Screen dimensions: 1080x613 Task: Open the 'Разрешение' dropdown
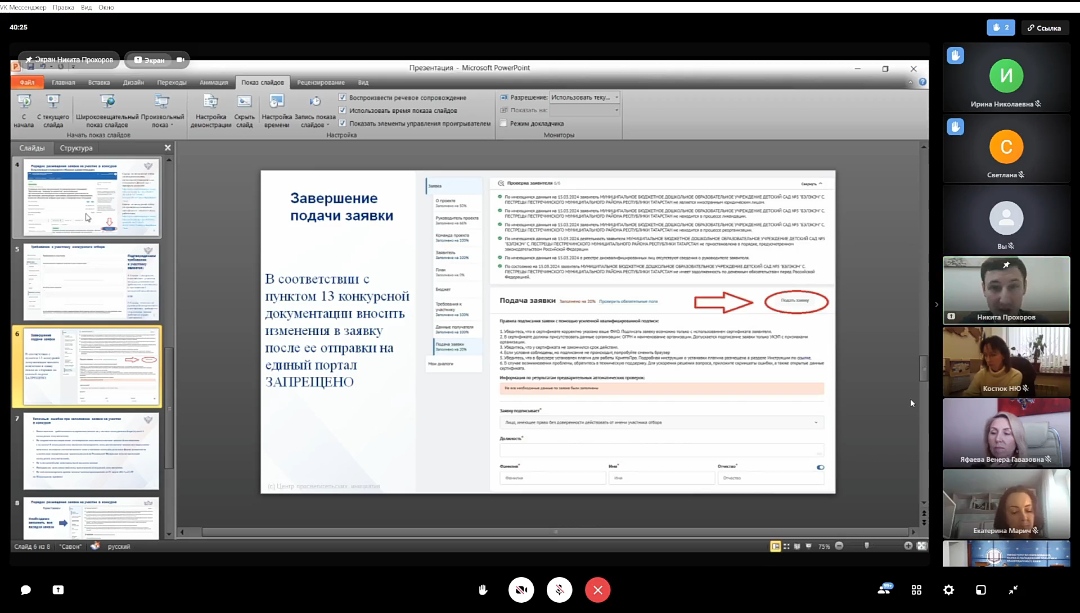pos(584,98)
